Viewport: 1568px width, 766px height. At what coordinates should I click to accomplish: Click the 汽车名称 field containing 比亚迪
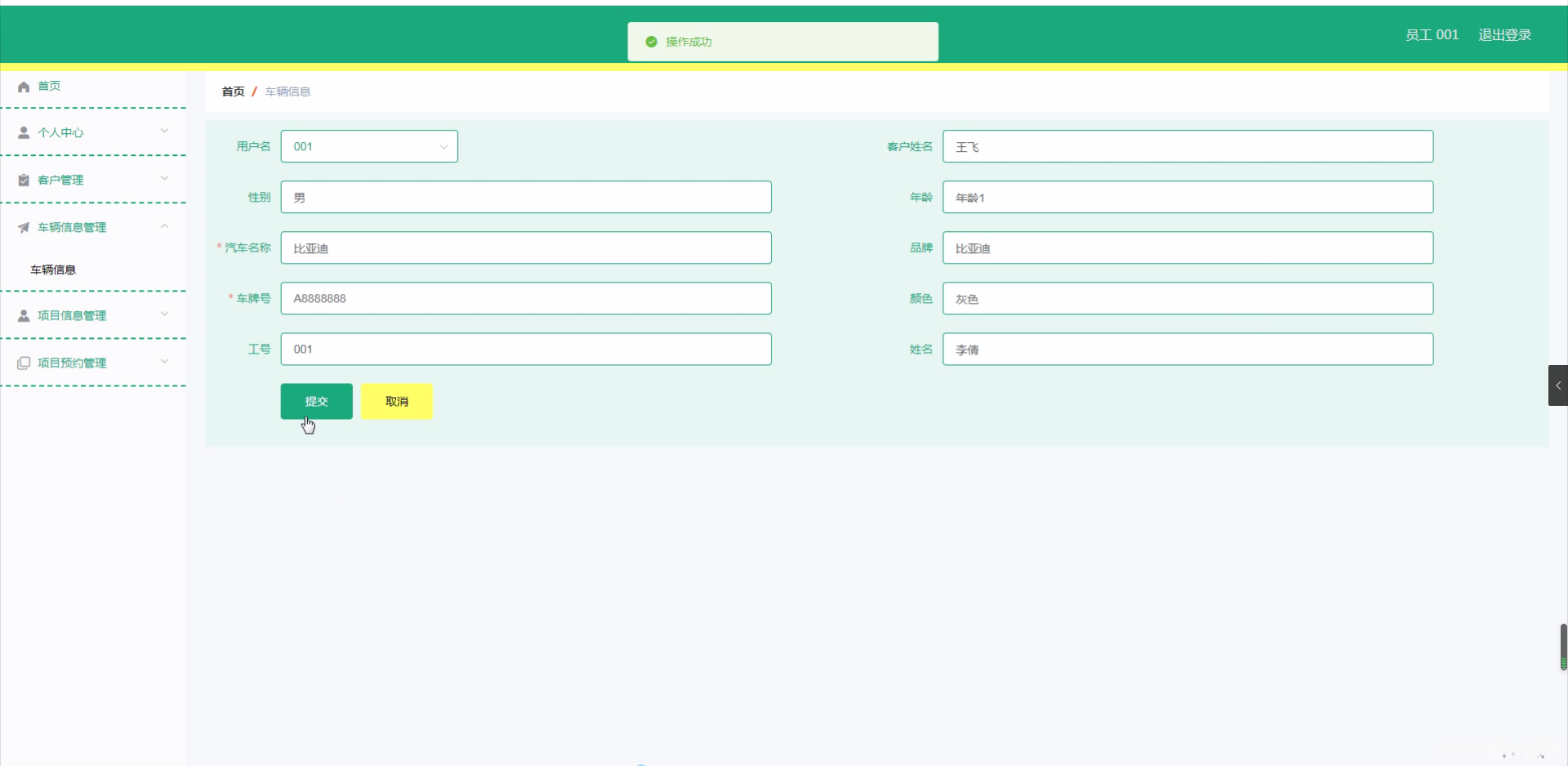pos(526,247)
